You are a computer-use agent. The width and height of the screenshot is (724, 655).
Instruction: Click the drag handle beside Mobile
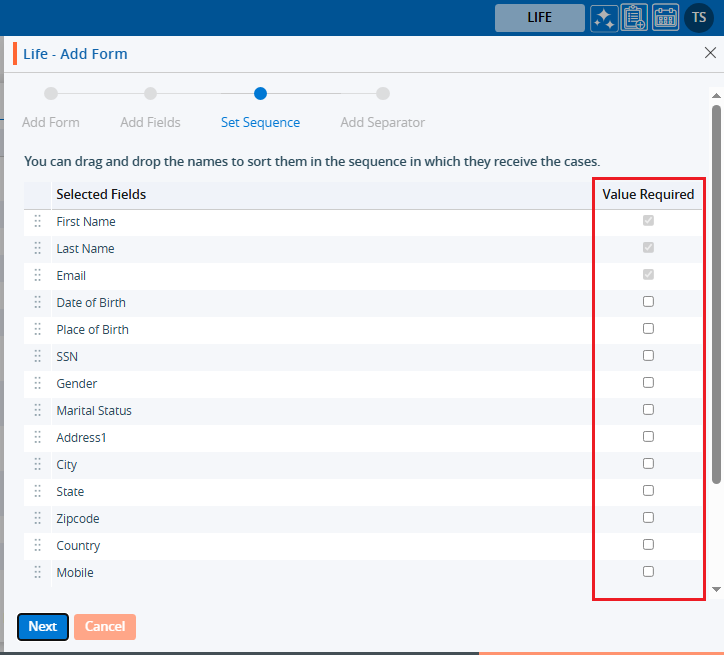tap(38, 573)
